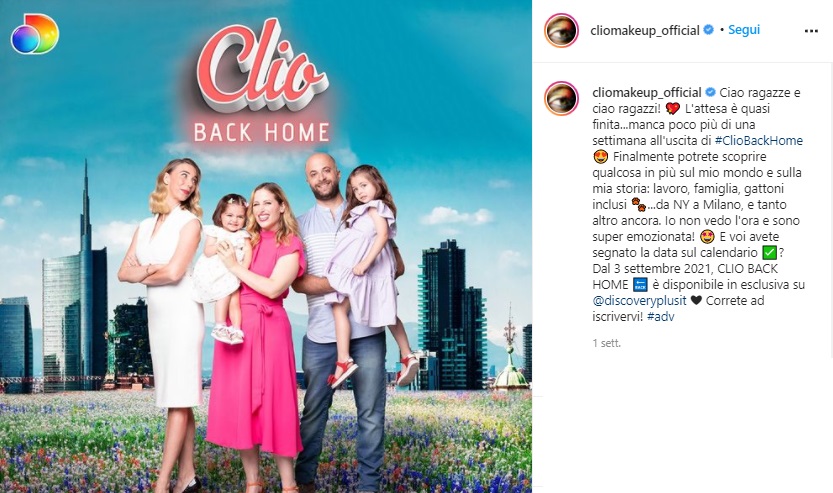Viewport: 833px width, 493px height.
Task: Click the black heart emoji before Correte
Action: pyautogui.click(x=696, y=301)
